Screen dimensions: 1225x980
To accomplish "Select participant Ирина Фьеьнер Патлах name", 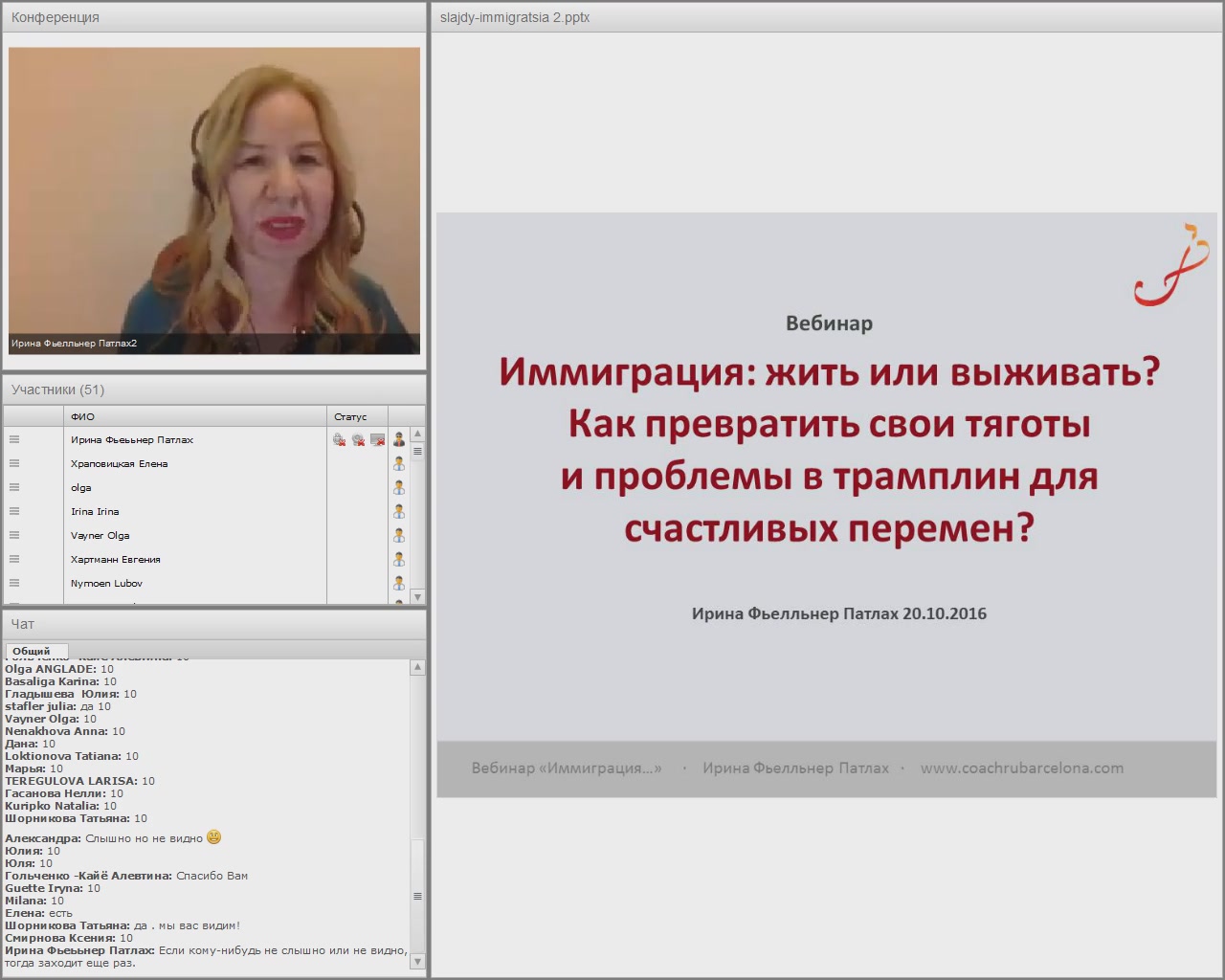I will pos(132,440).
